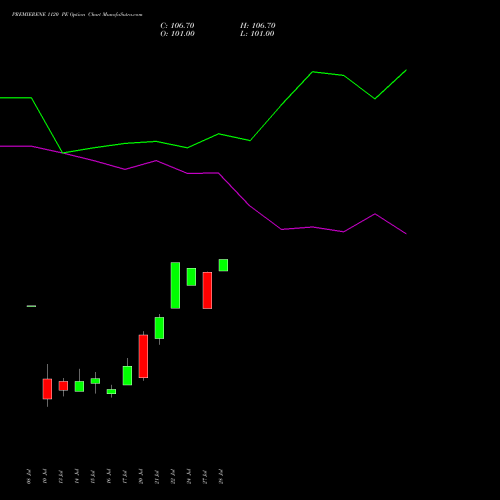Select the 08 Jul date label on the axis

coord(29,477)
